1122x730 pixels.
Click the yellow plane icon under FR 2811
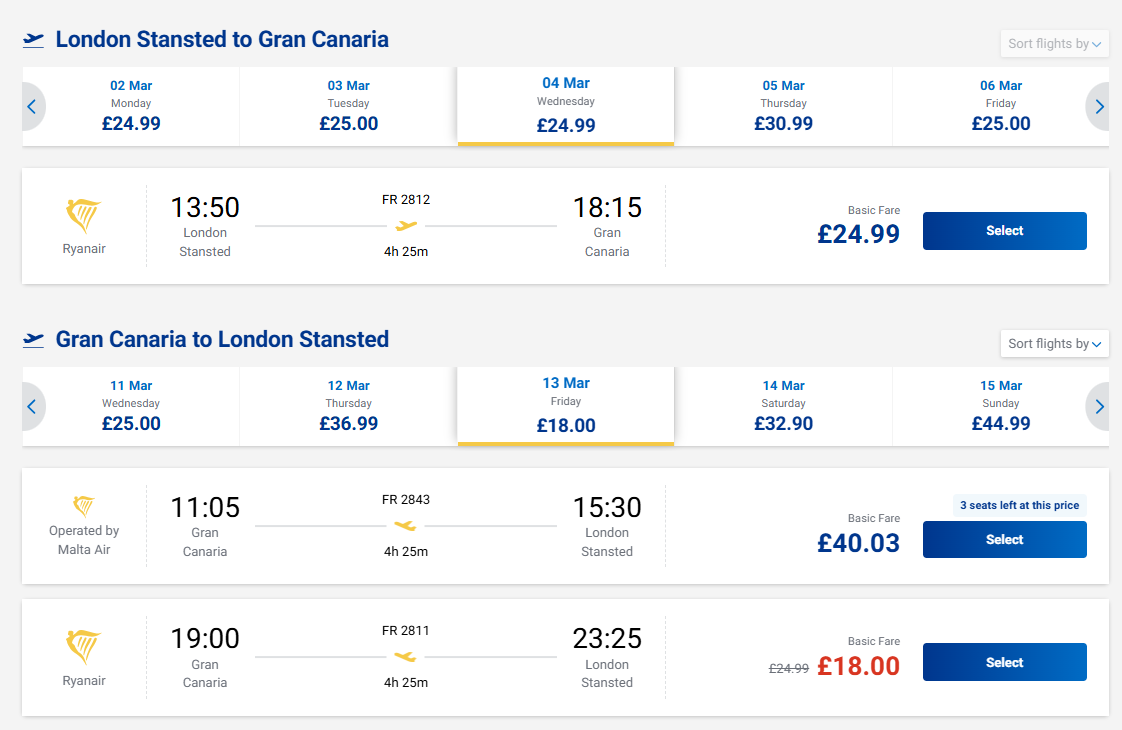405,657
